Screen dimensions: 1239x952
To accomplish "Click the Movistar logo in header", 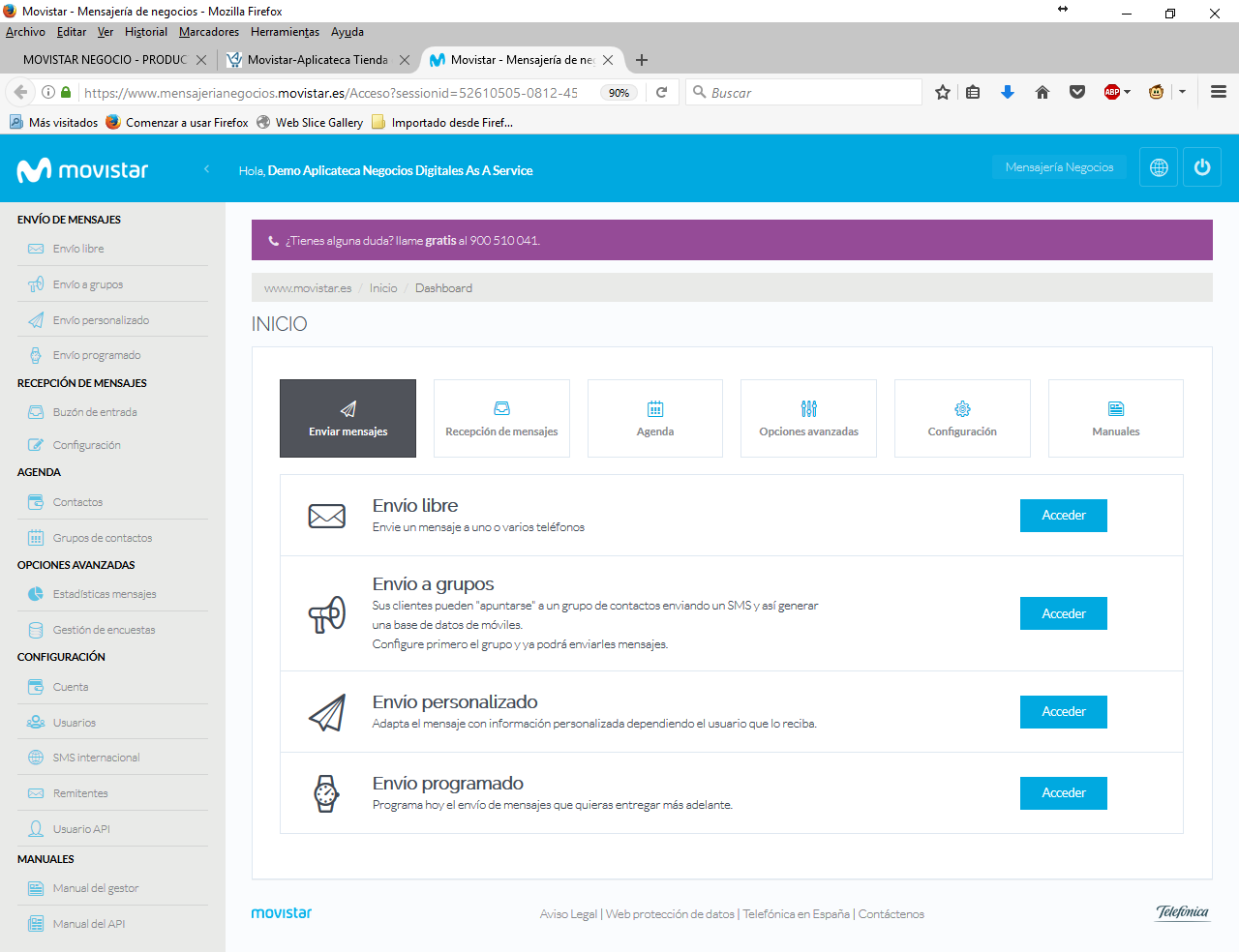I will click(x=83, y=170).
